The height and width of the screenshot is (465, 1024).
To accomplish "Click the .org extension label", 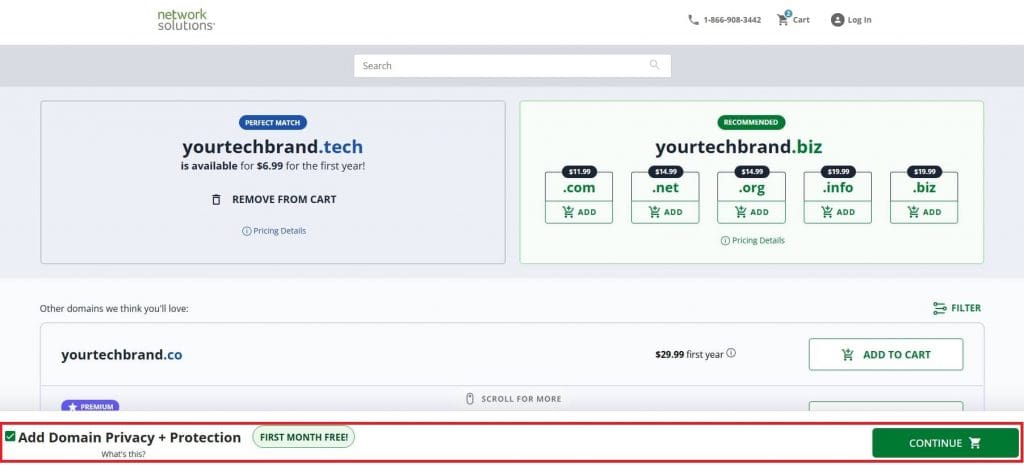I will click(x=751, y=188).
